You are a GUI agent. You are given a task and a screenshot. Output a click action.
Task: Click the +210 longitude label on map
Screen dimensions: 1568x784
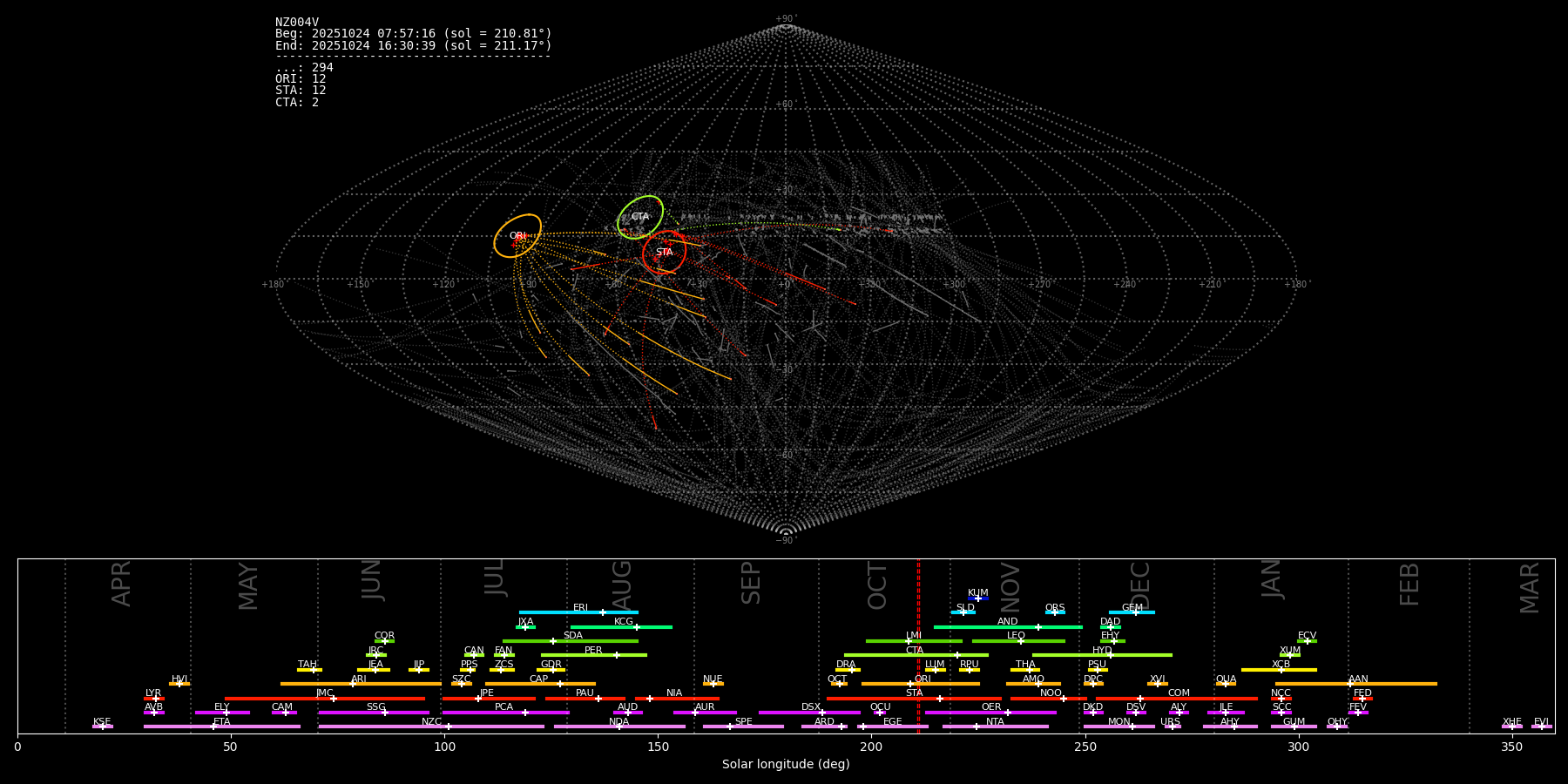tap(1210, 285)
